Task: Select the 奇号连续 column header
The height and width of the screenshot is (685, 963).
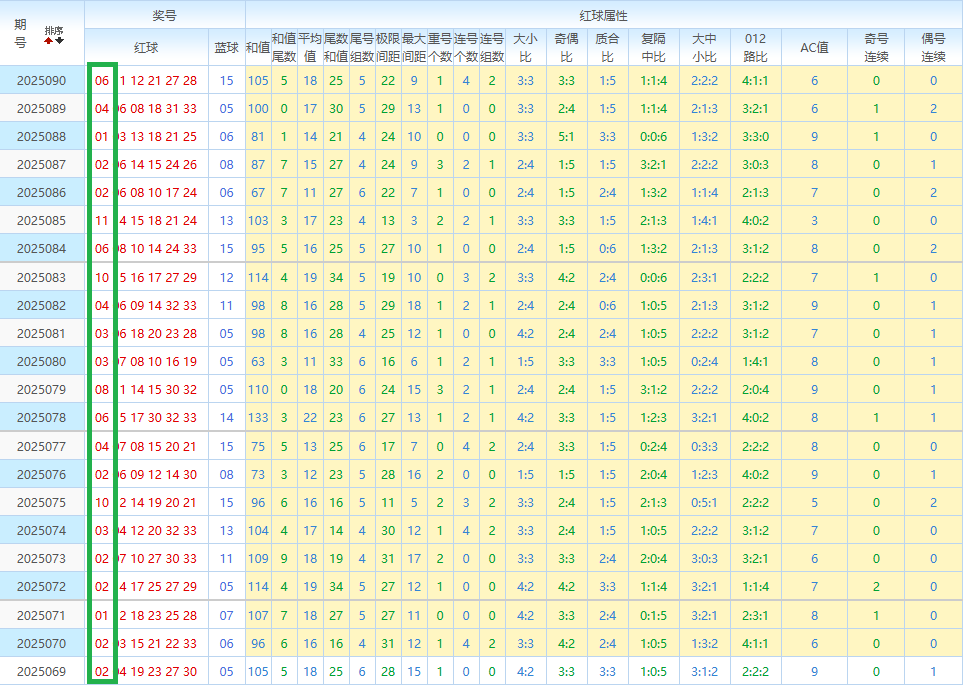Action: click(x=876, y=47)
